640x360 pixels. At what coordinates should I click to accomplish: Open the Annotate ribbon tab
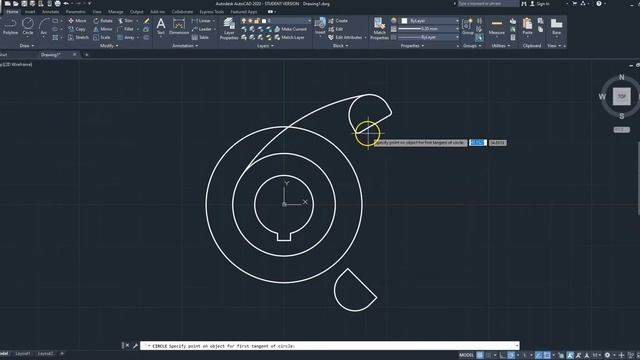click(x=50, y=12)
